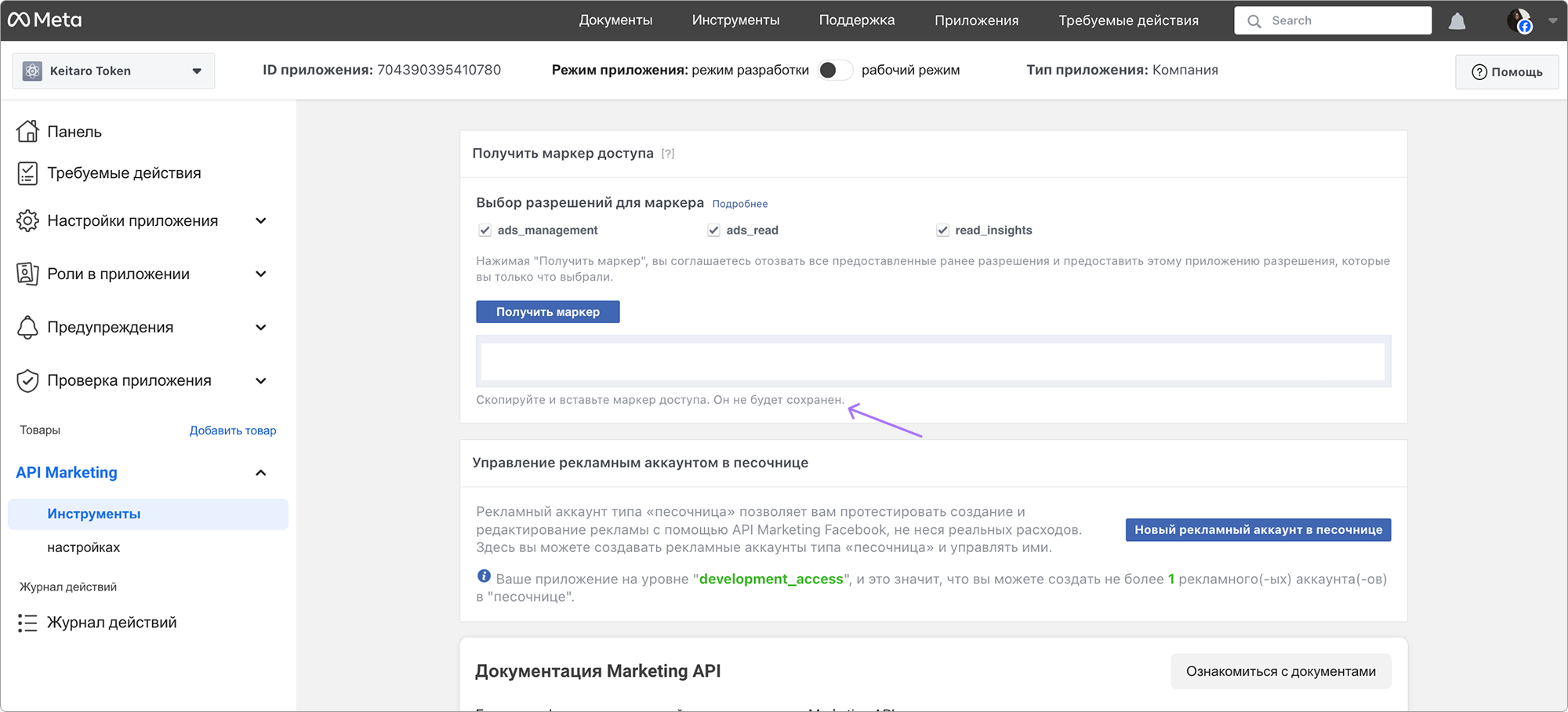Click Документация Marketing API heading
Image resolution: width=1568 pixels, height=712 pixels.
click(x=597, y=671)
